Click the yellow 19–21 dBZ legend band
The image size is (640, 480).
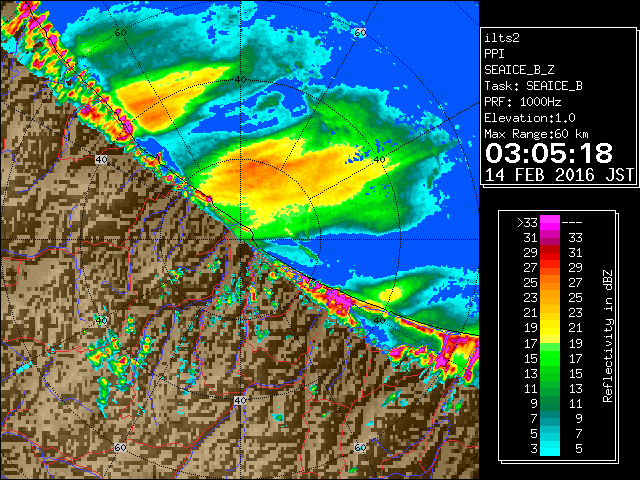tap(550, 328)
